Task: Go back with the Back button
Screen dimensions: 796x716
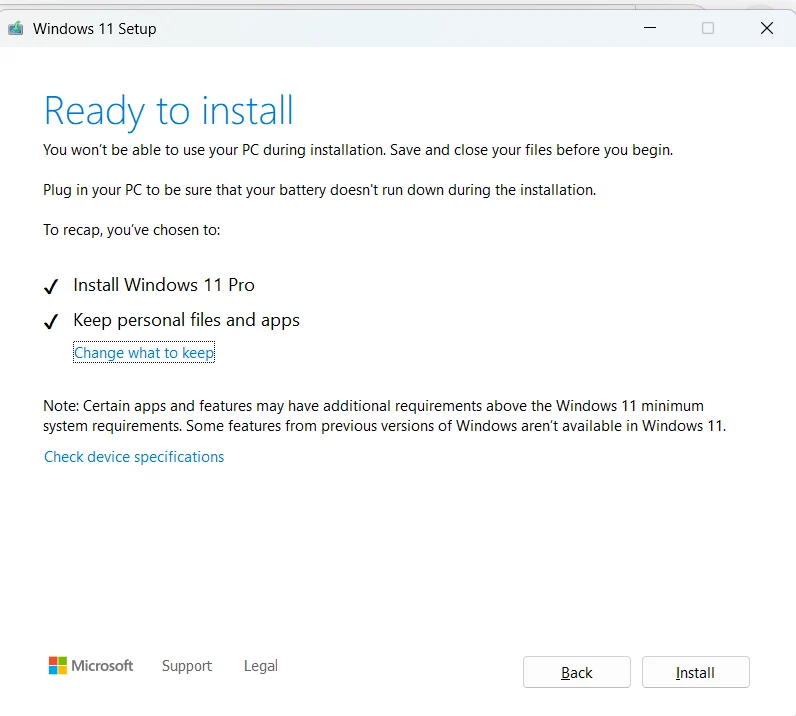Action: click(x=577, y=672)
